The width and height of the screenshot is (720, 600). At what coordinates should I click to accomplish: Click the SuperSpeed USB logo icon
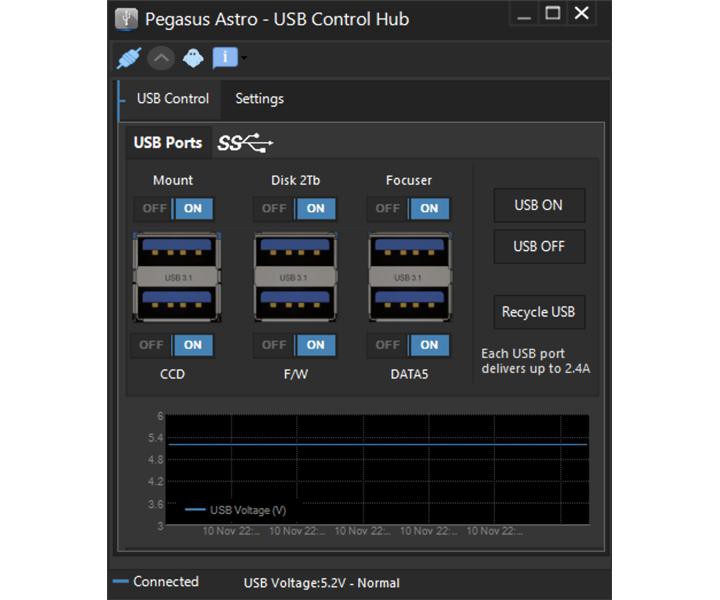tap(245, 143)
